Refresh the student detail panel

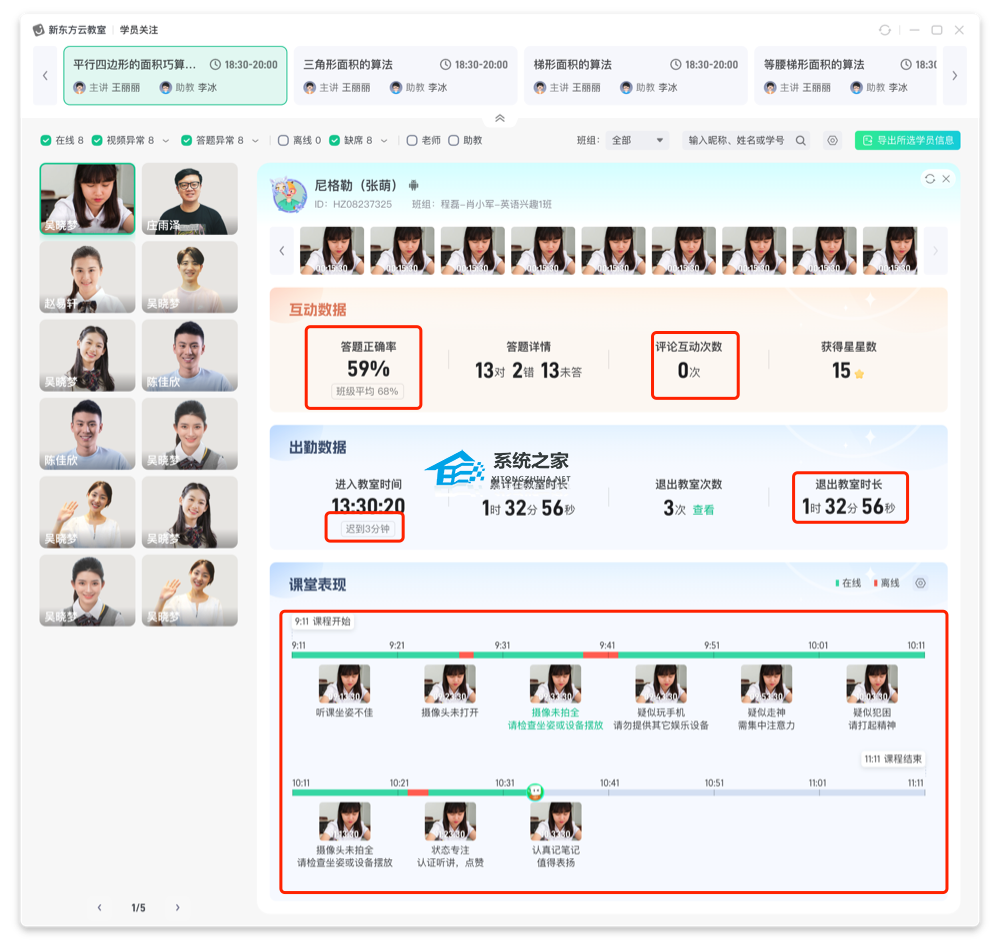click(x=930, y=179)
